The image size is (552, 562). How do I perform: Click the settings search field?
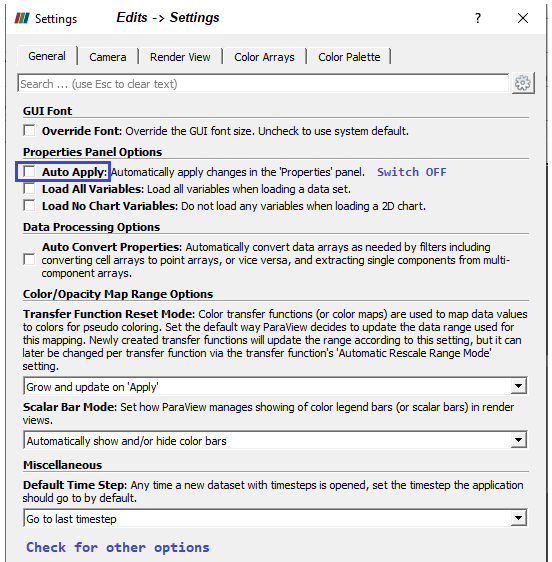(263, 84)
